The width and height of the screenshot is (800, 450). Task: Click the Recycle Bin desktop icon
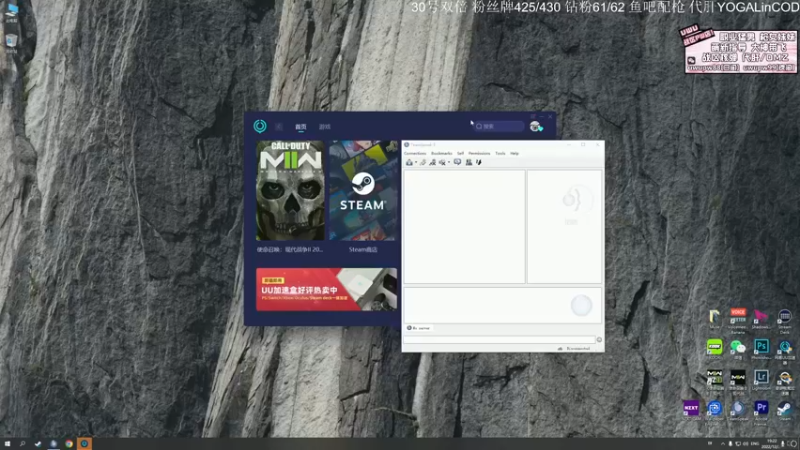[11, 42]
